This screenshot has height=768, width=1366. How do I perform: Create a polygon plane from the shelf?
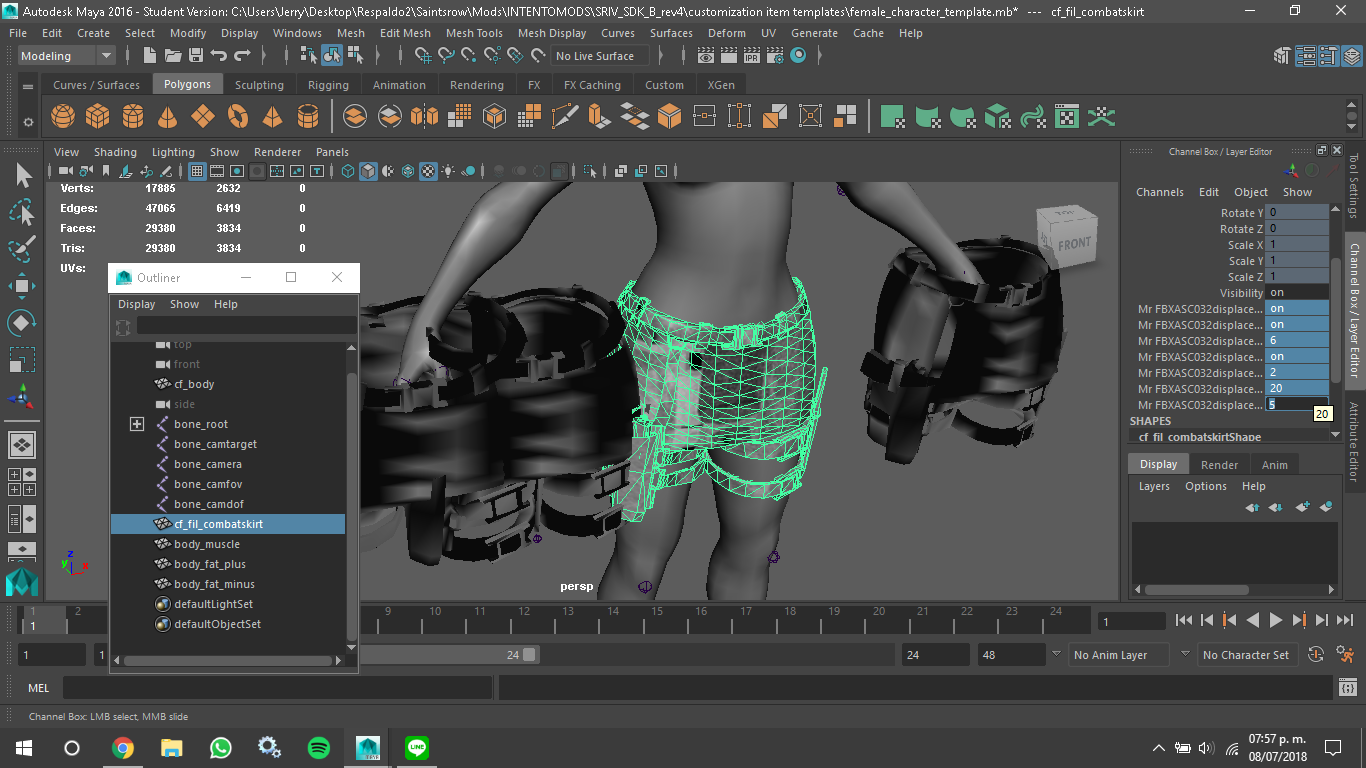pos(203,117)
